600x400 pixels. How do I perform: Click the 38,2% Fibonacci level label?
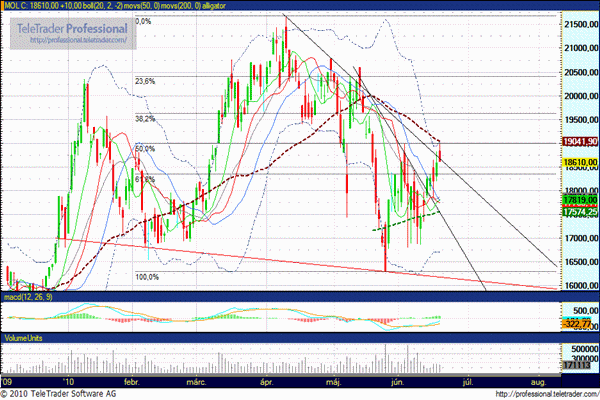(145, 118)
